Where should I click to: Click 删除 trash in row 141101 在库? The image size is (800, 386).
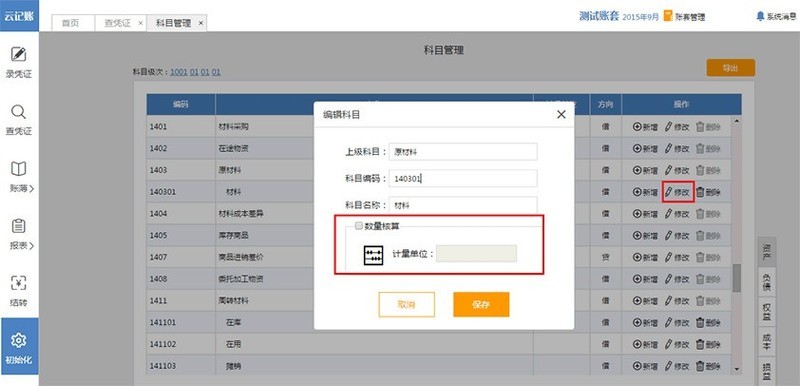709,323
